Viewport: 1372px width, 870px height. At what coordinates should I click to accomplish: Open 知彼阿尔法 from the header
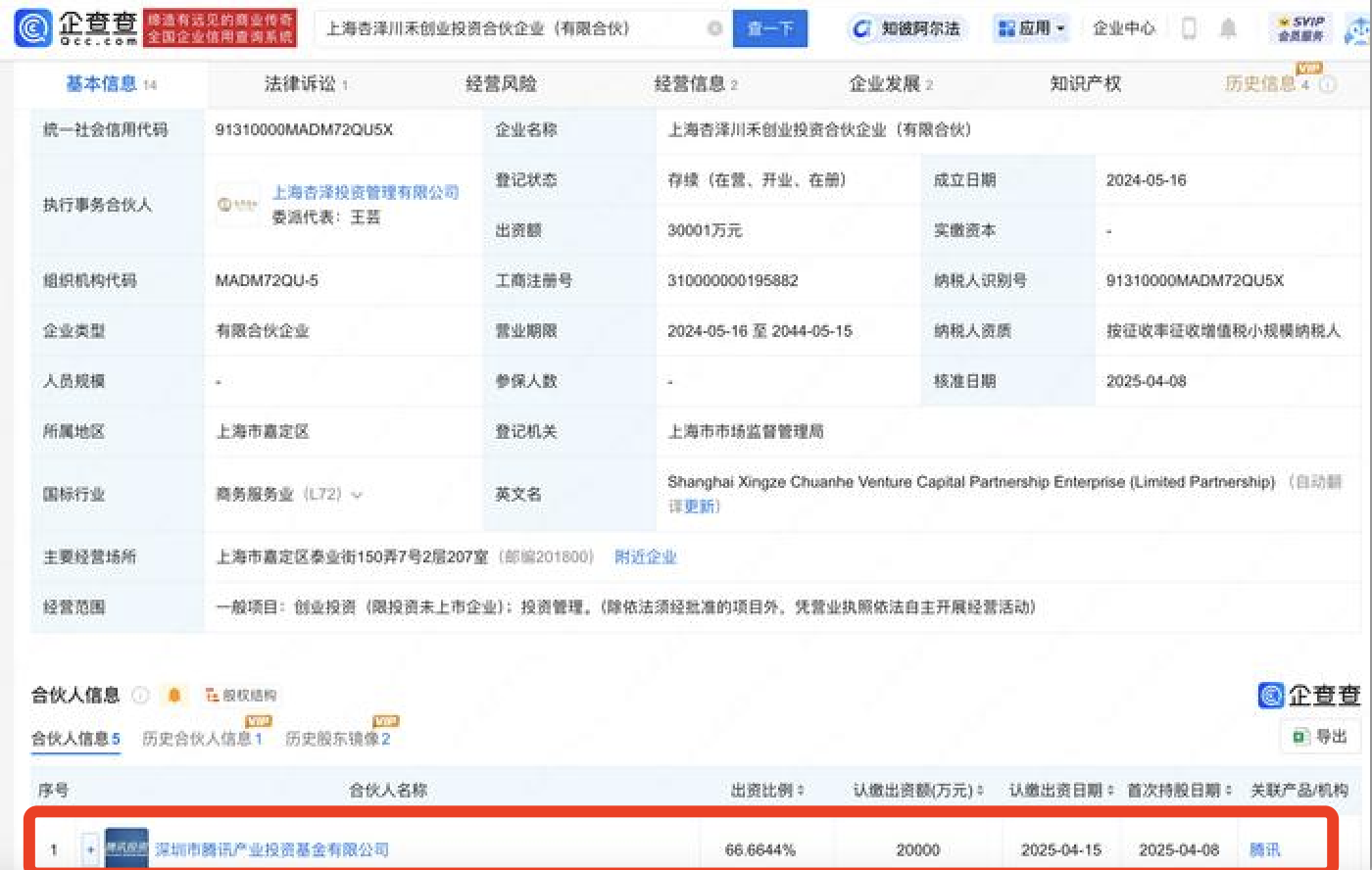coord(906,28)
